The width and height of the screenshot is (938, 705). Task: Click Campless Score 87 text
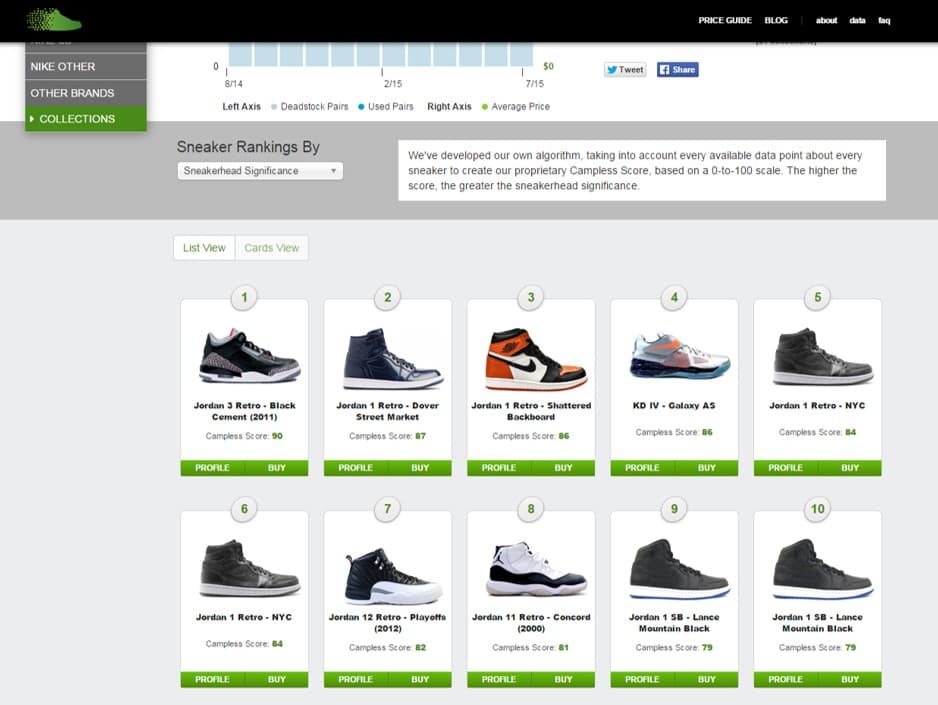388,436
